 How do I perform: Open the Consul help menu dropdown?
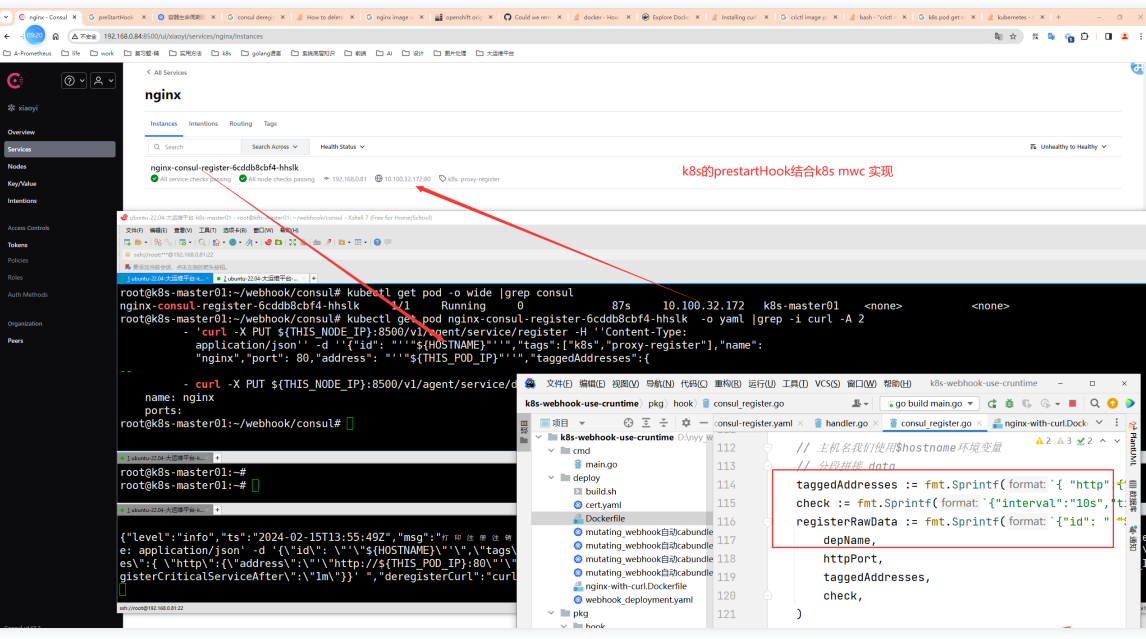(75, 81)
